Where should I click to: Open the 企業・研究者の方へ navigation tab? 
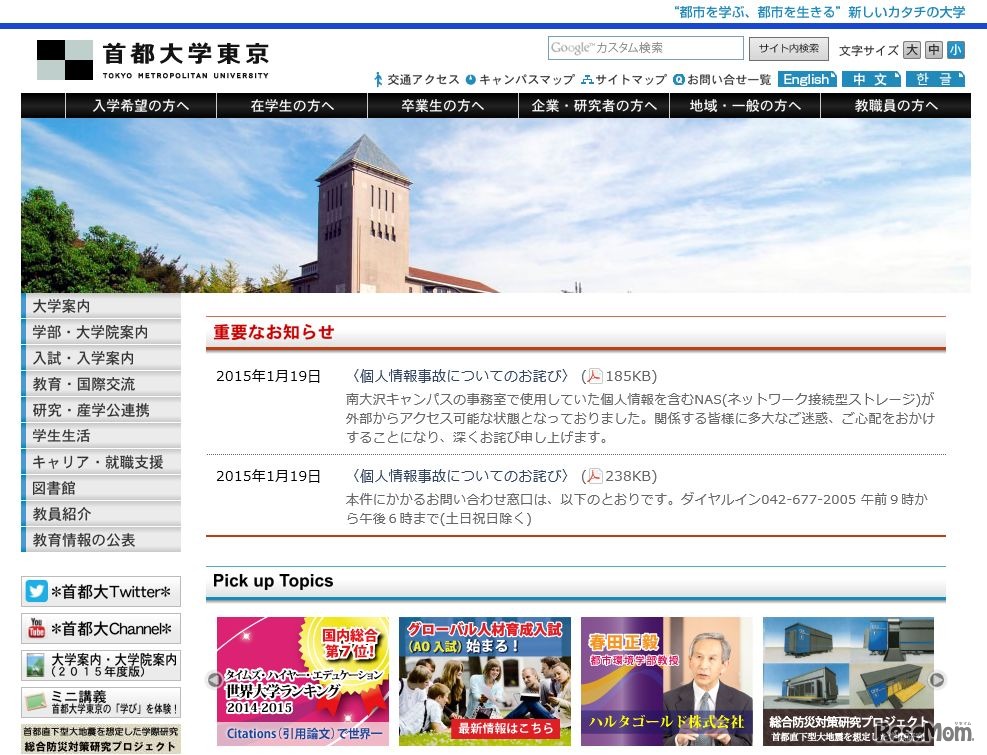tap(594, 106)
